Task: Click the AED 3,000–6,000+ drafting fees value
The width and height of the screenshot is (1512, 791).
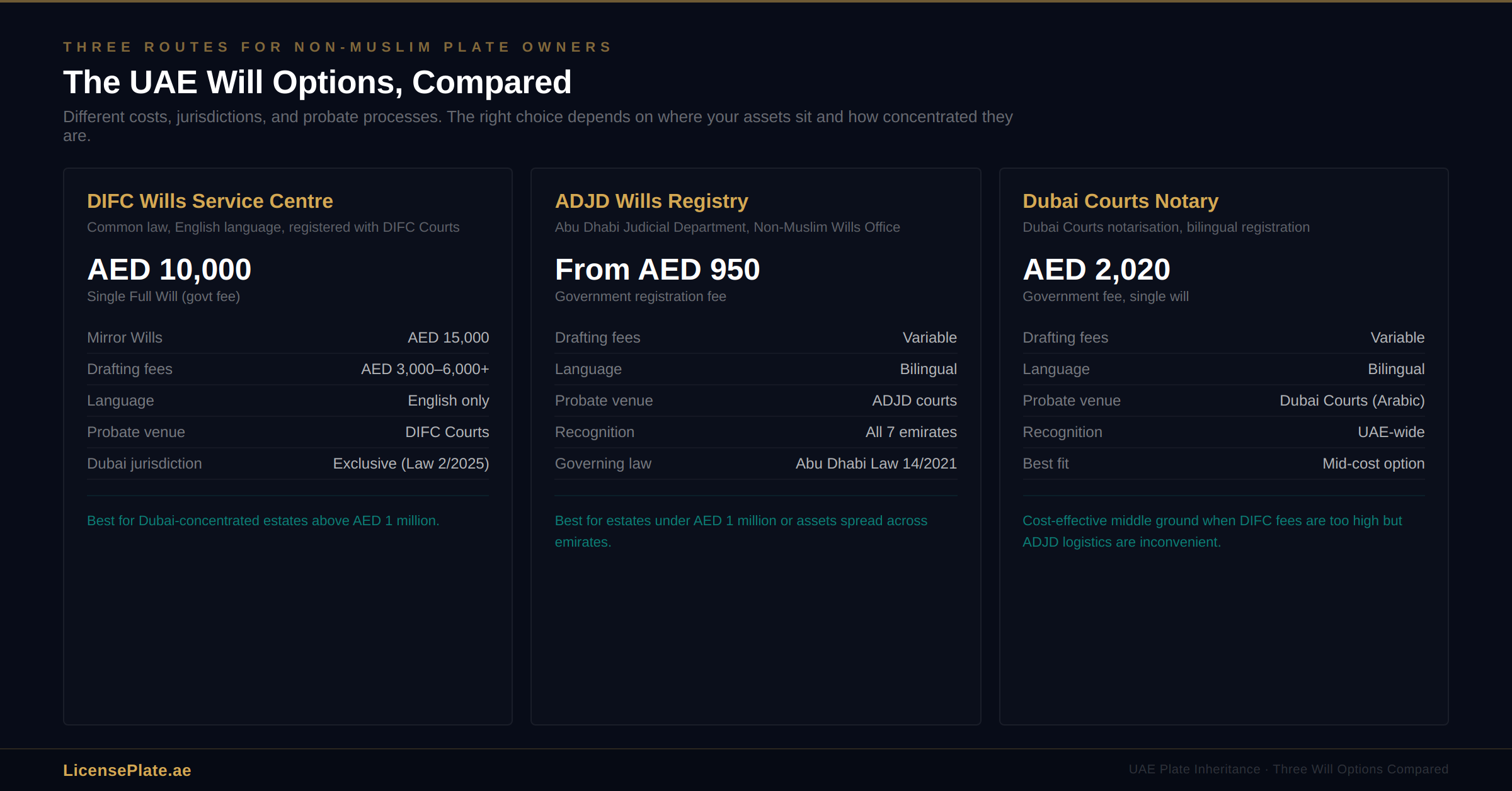Action: [425, 369]
